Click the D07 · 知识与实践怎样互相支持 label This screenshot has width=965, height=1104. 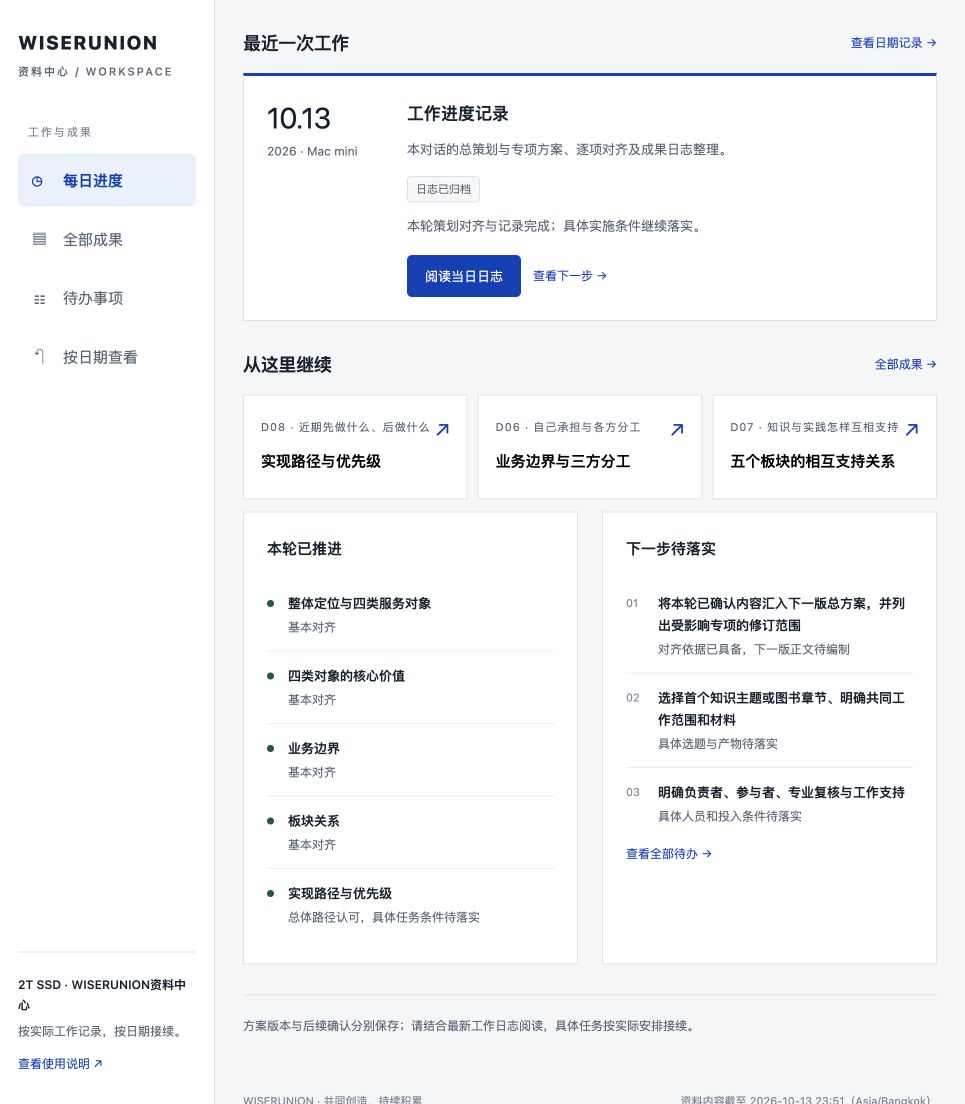[814, 427]
